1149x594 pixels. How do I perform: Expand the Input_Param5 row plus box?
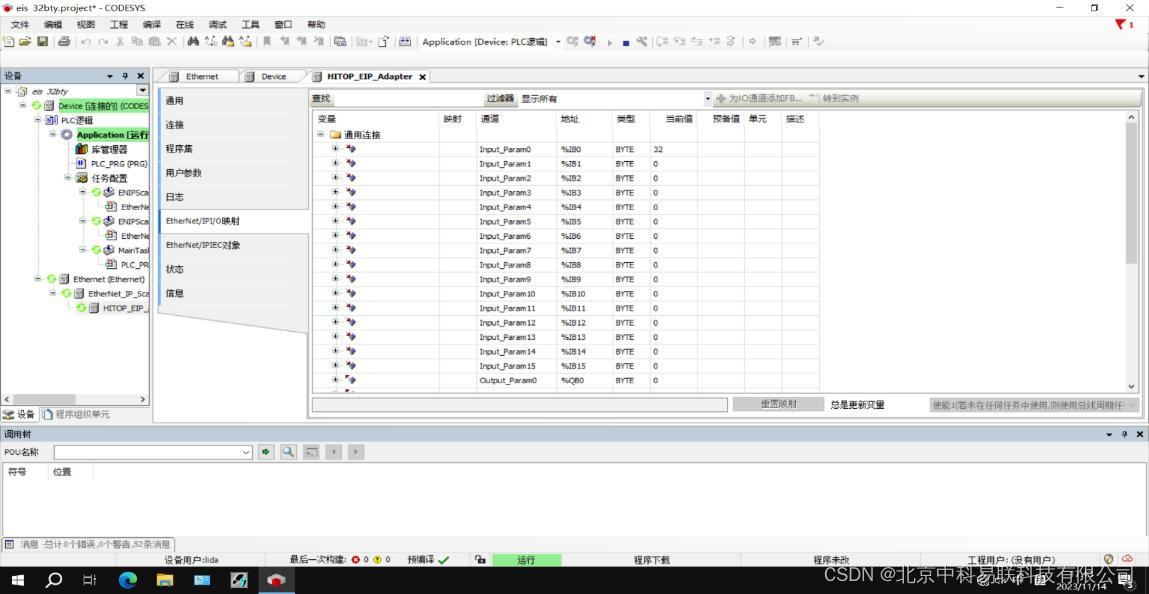coord(336,221)
